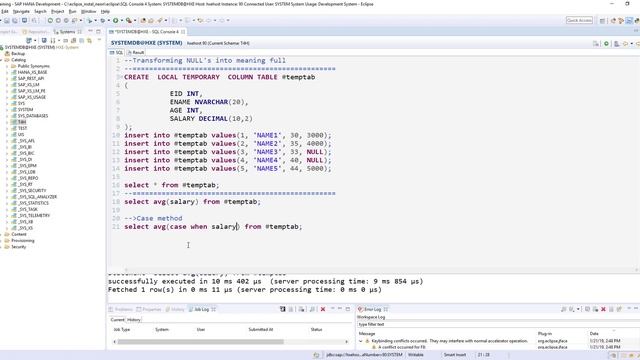Open the Properties tab in bottom panel

pyautogui.click(x=149, y=309)
